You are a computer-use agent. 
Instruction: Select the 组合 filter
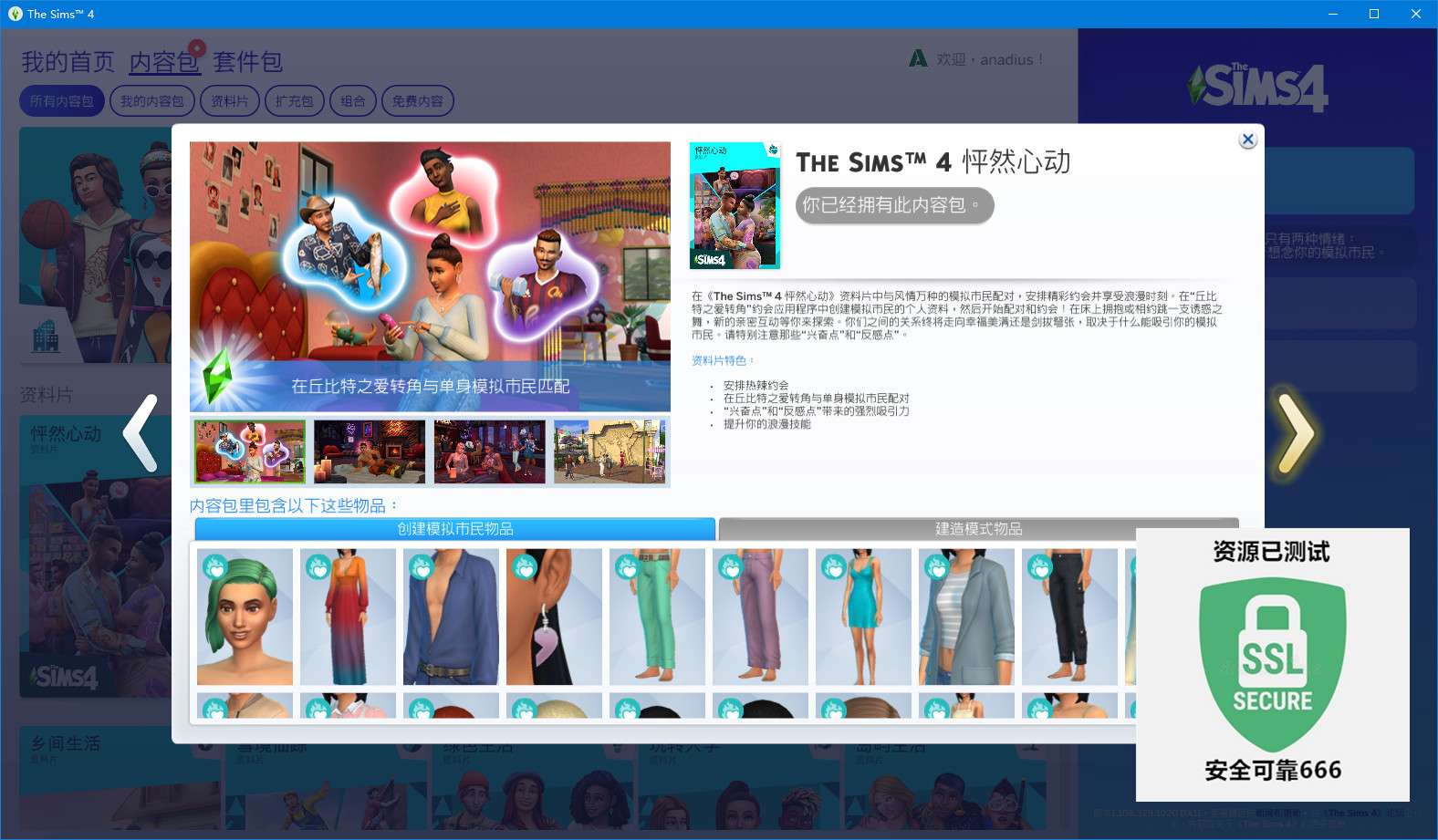[x=352, y=101]
